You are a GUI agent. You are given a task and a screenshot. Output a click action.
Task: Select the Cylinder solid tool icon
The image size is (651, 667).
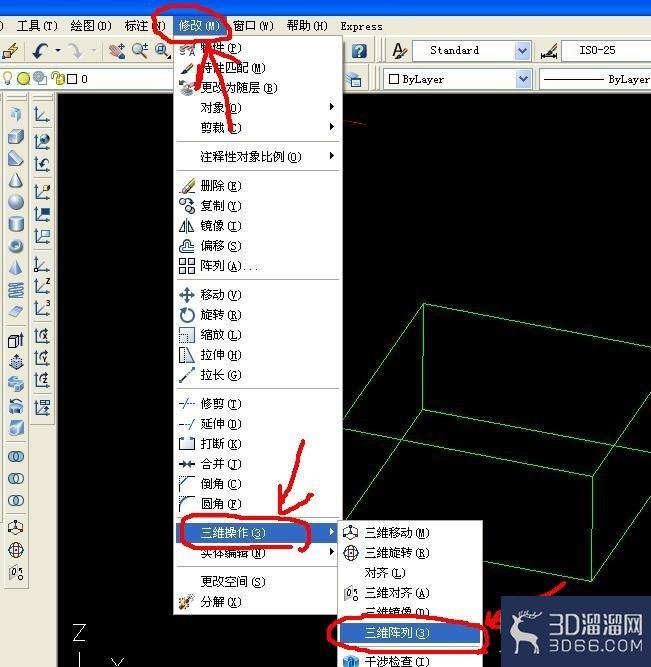click(16, 224)
